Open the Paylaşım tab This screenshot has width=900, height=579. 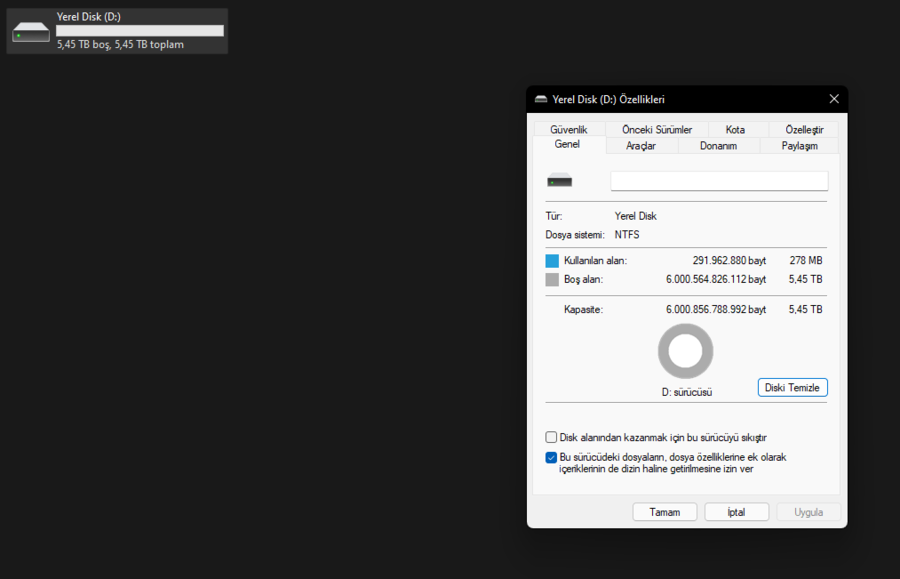799,146
